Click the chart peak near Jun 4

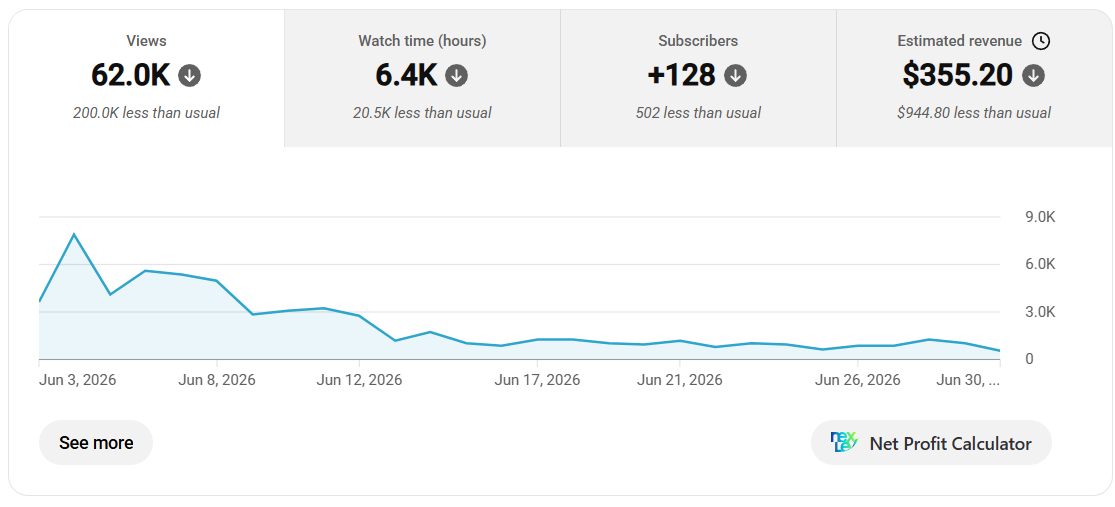74,234
